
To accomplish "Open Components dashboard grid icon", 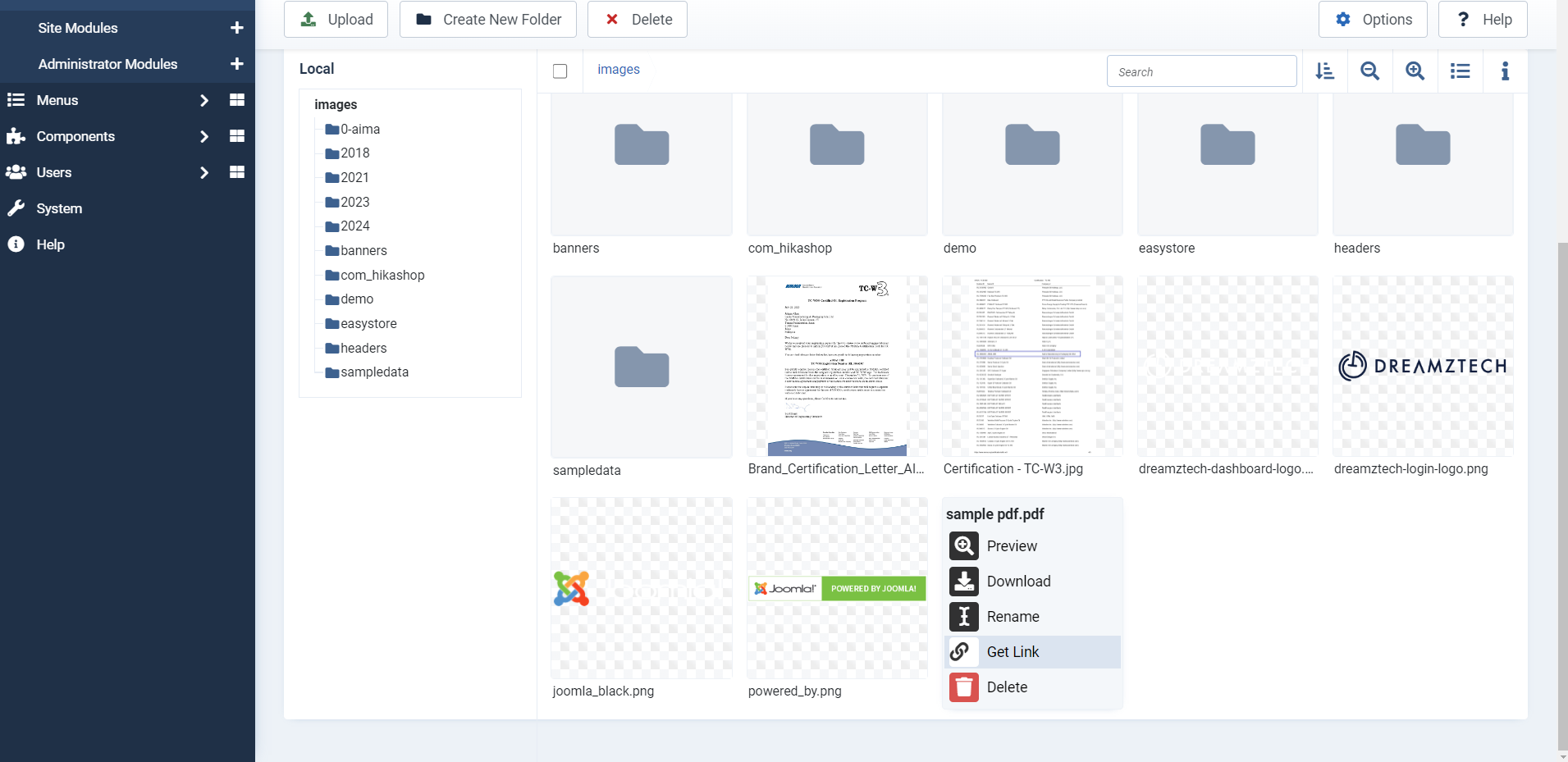I will pyautogui.click(x=237, y=136).
